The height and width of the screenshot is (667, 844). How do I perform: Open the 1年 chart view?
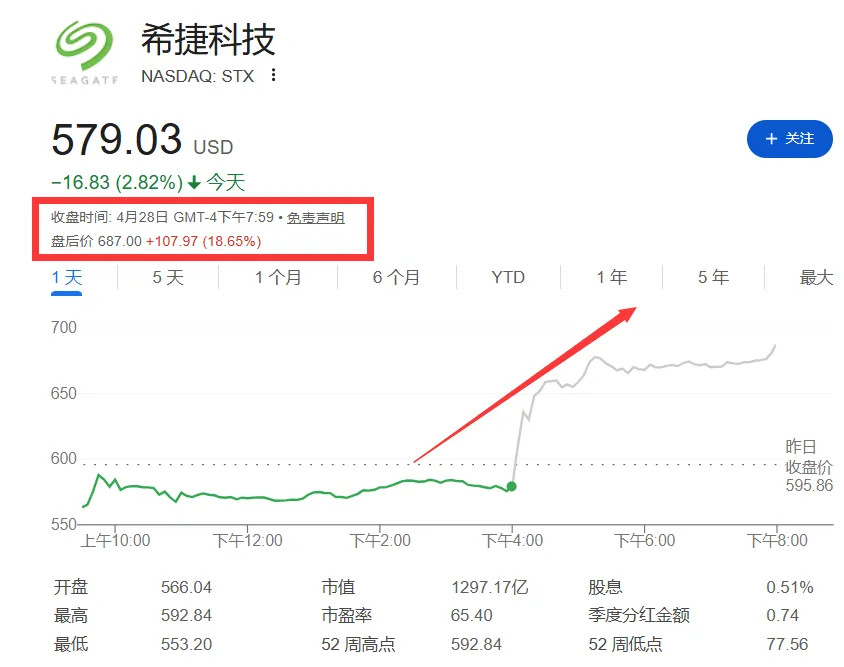(x=611, y=278)
